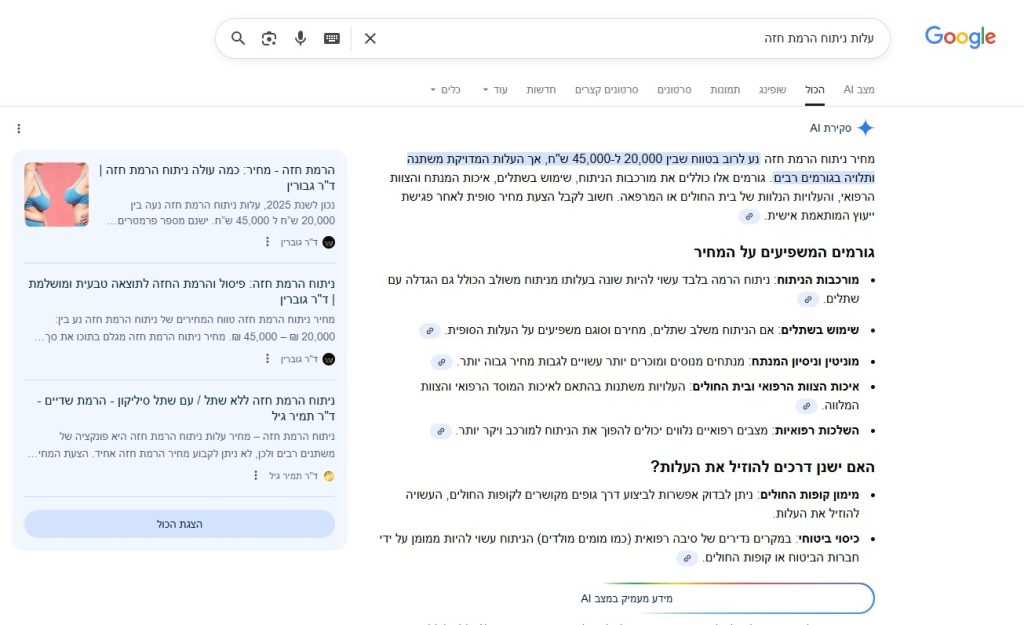Open options menu for first ד"ר גוברין result
This screenshot has width=1024, height=625.
pos(267,242)
